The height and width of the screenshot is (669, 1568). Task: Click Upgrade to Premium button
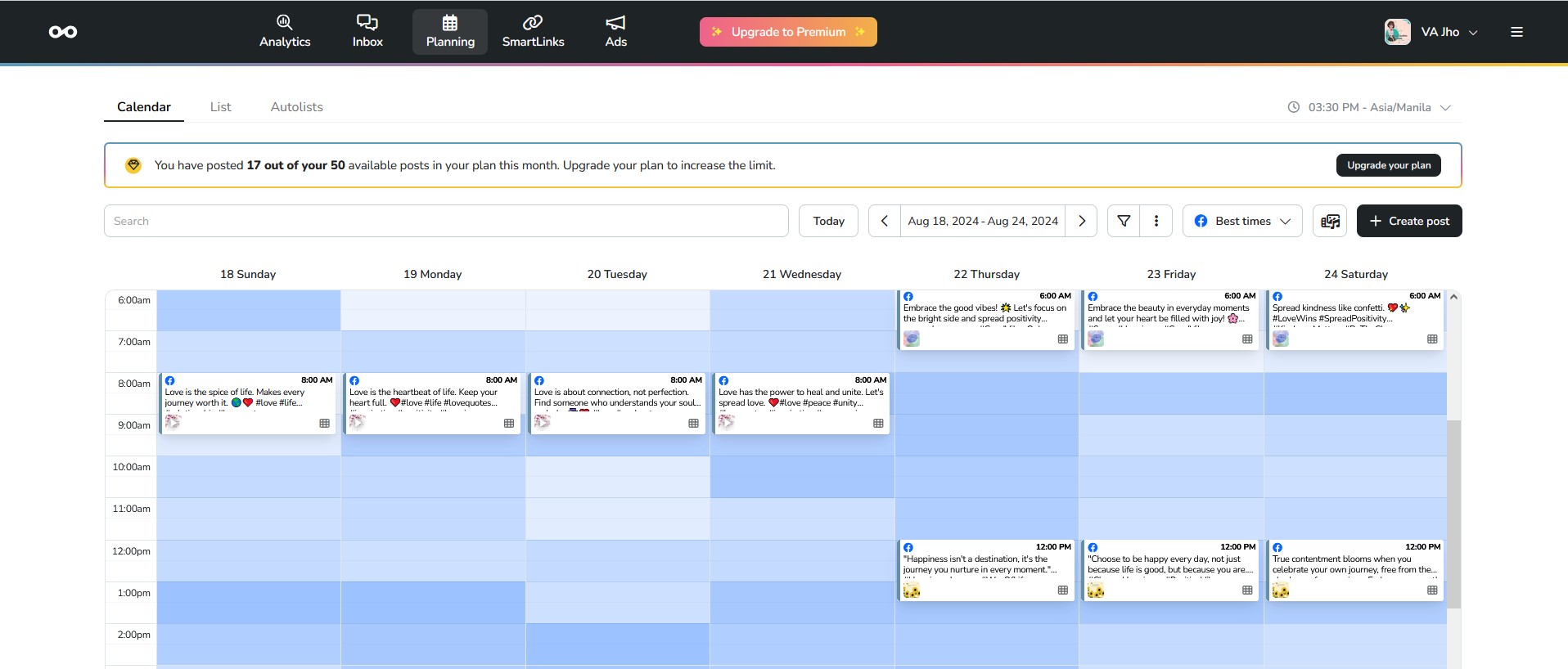(x=788, y=32)
